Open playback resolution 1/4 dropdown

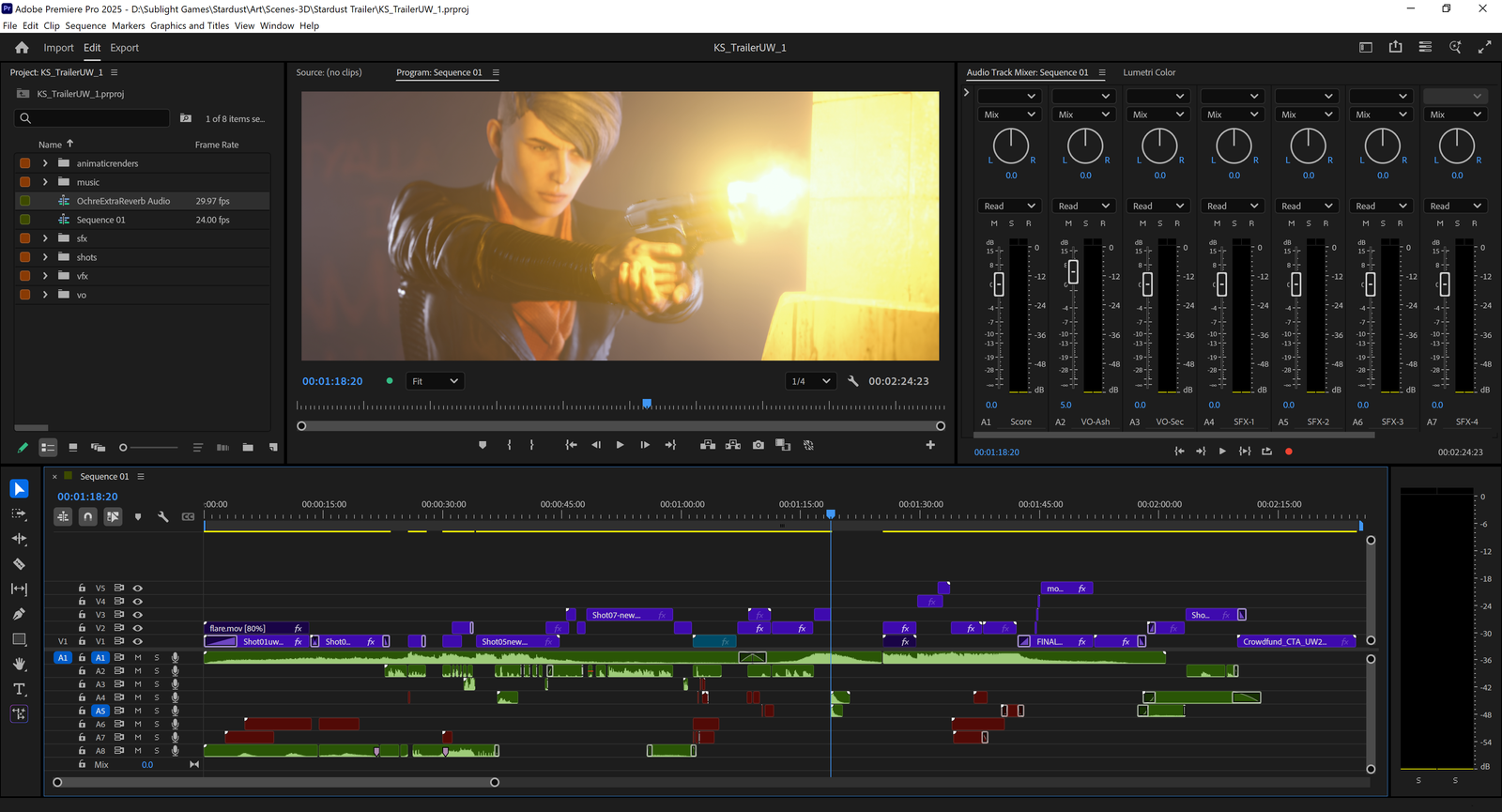pos(810,381)
